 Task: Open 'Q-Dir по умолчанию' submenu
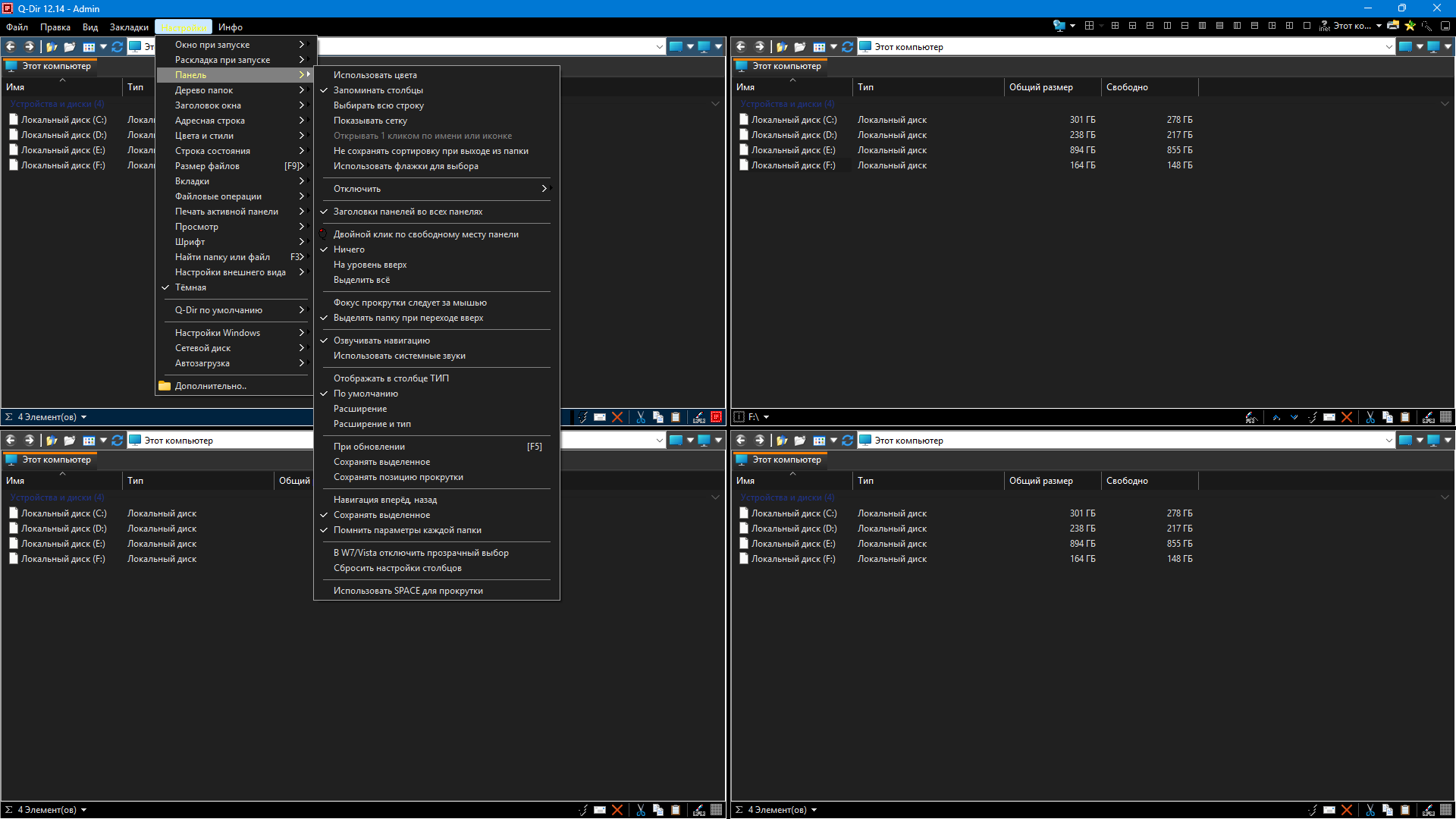coord(234,310)
